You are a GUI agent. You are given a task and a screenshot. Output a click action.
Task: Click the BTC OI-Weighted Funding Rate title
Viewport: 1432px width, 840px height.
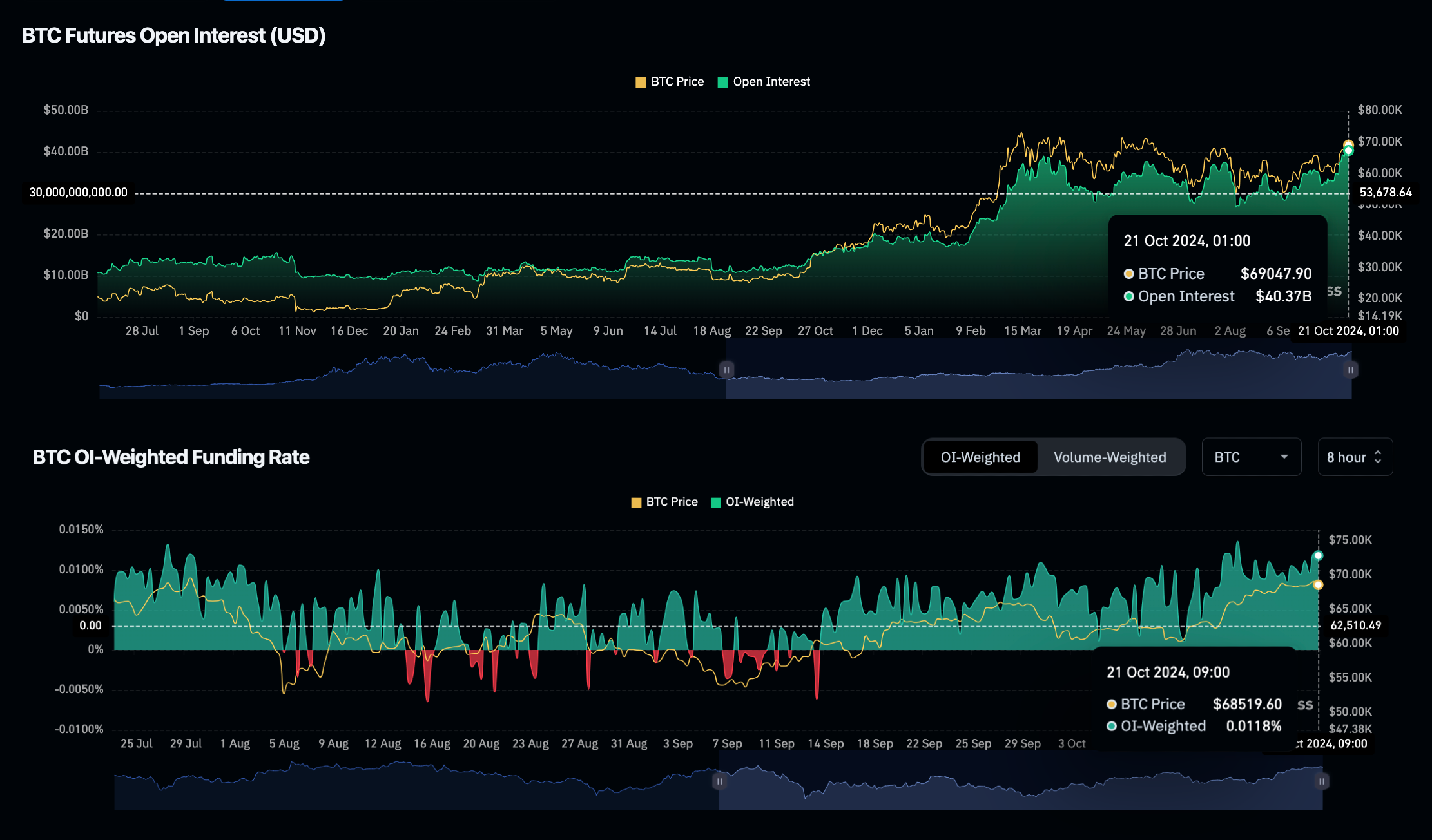[x=171, y=457]
